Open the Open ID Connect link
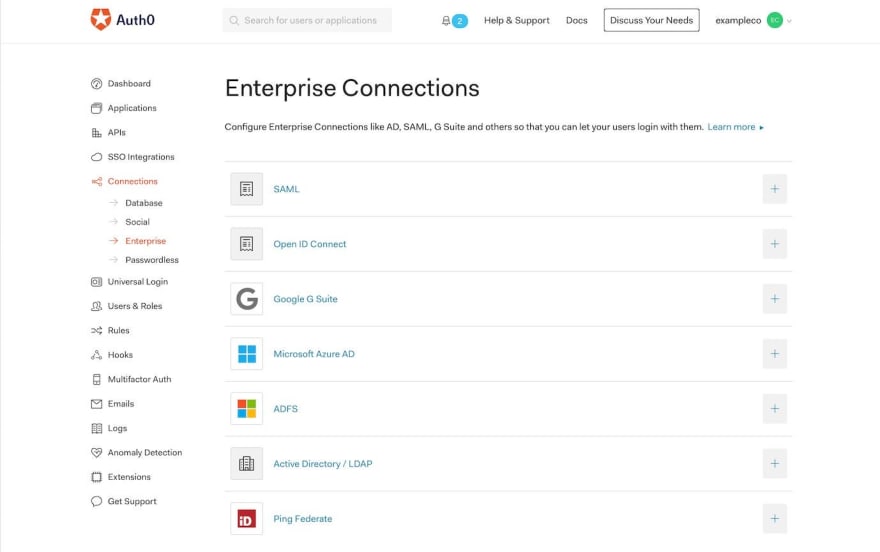Screen dimensions: 880x552 [x=310, y=244]
